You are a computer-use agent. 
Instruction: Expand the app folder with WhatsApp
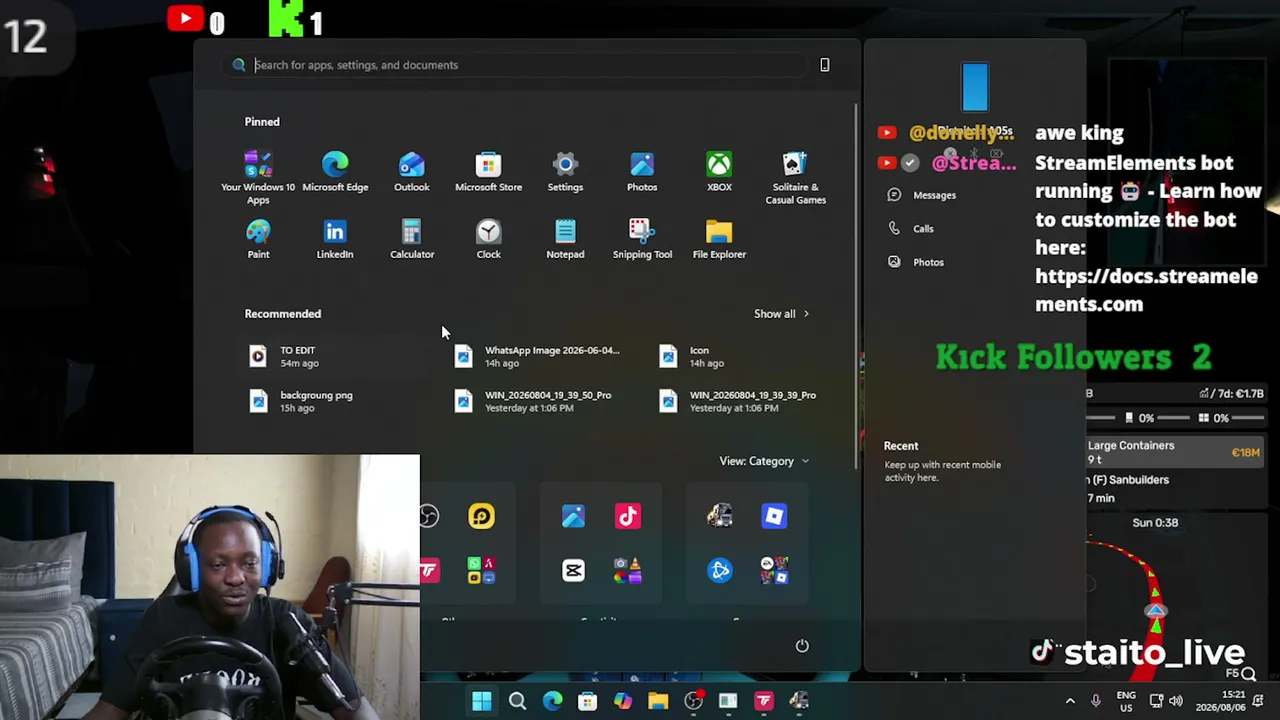tap(481, 570)
